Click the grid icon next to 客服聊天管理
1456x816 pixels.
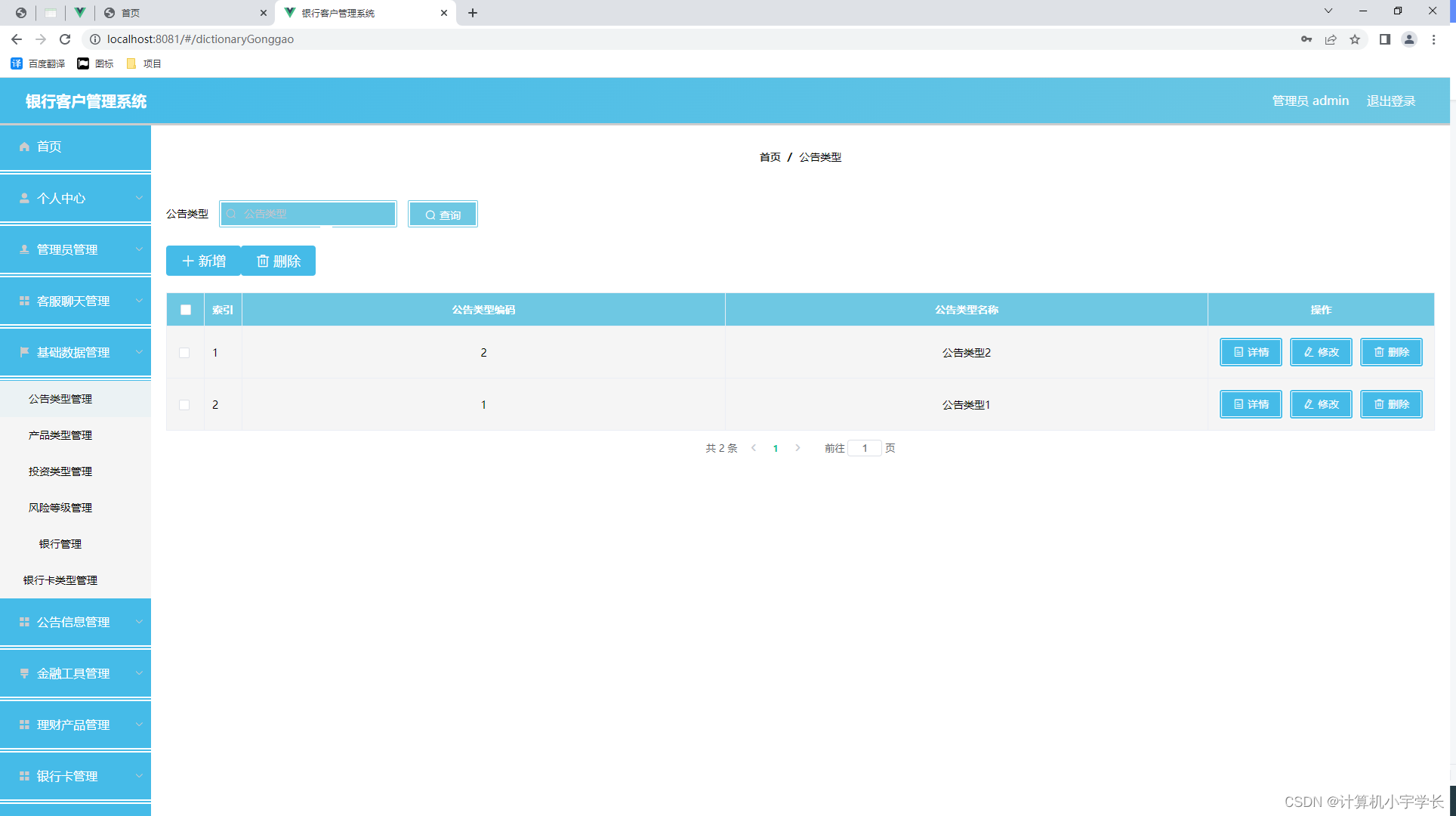(24, 301)
